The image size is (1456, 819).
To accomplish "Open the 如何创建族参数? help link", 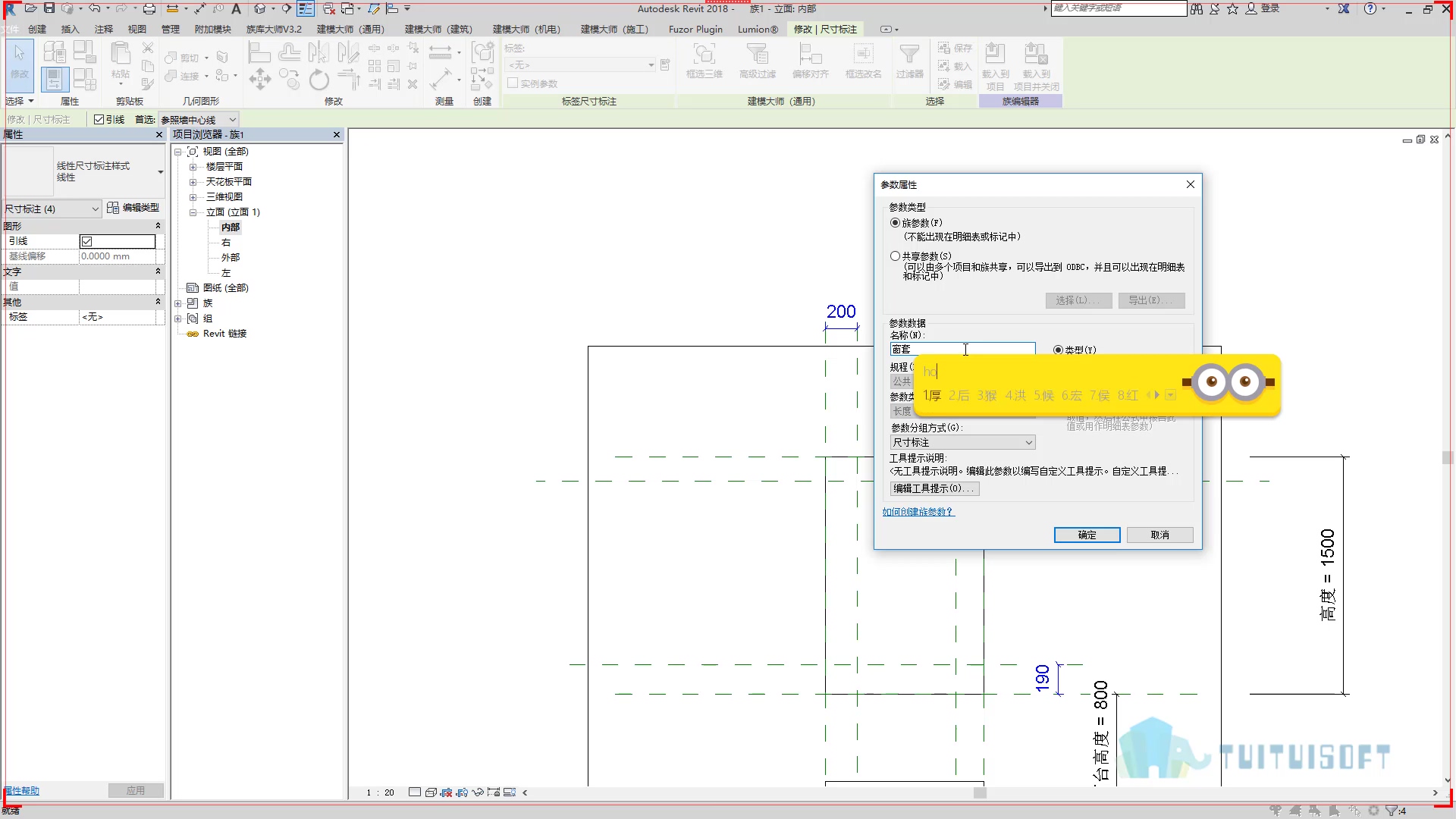I will point(918,512).
